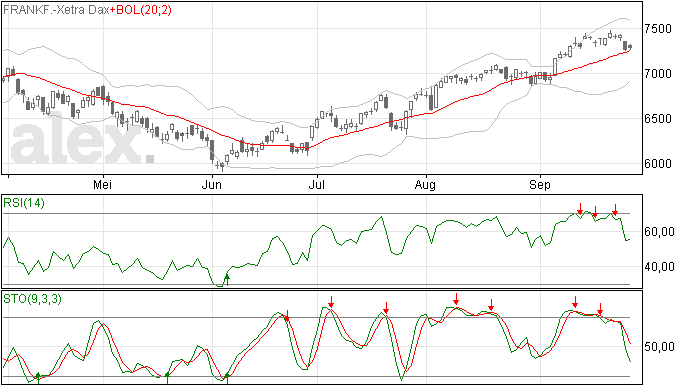Click the 7000 price axis label

tap(658, 74)
